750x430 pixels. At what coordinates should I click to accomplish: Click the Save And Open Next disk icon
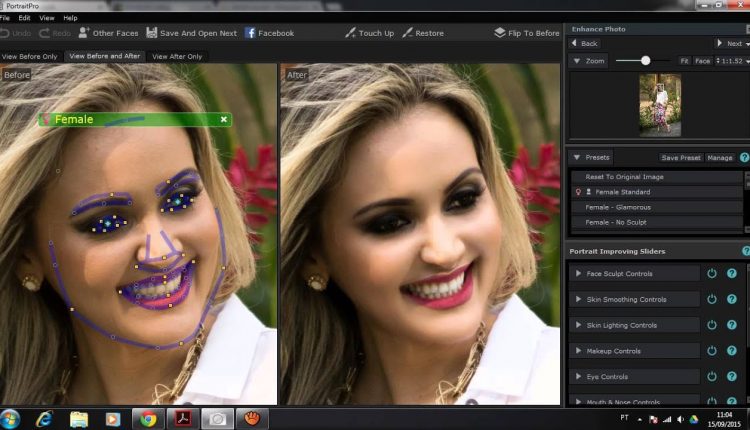(x=152, y=33)
